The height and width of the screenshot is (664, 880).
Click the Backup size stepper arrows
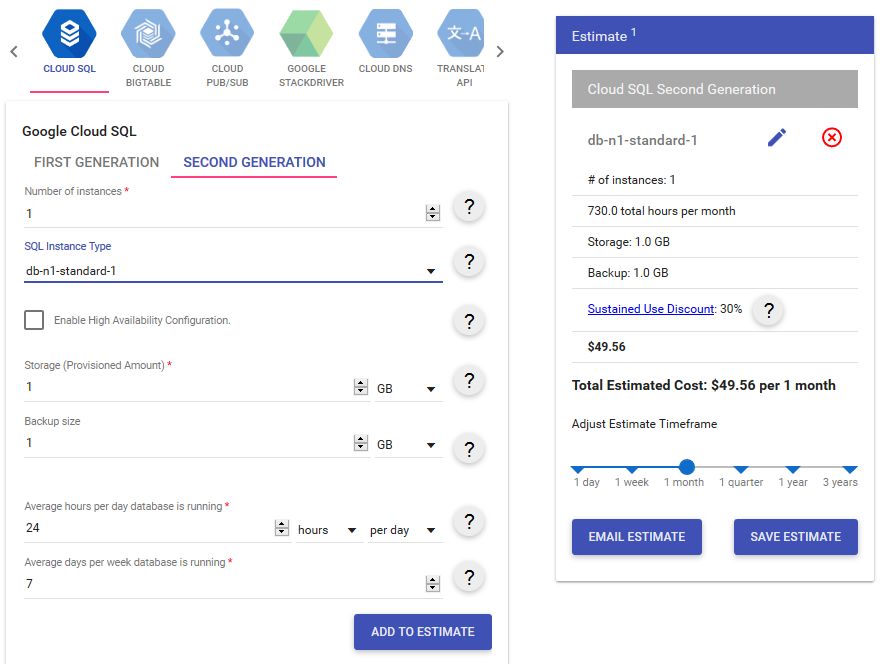(361, 443)
